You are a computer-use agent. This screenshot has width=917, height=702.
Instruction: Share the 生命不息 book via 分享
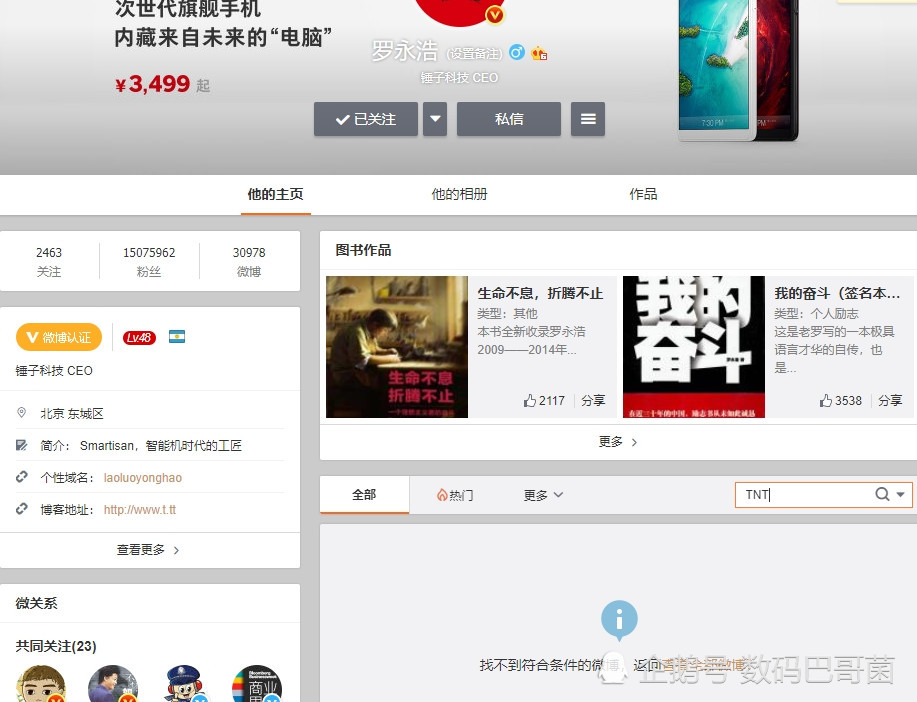tap(593, 401)
